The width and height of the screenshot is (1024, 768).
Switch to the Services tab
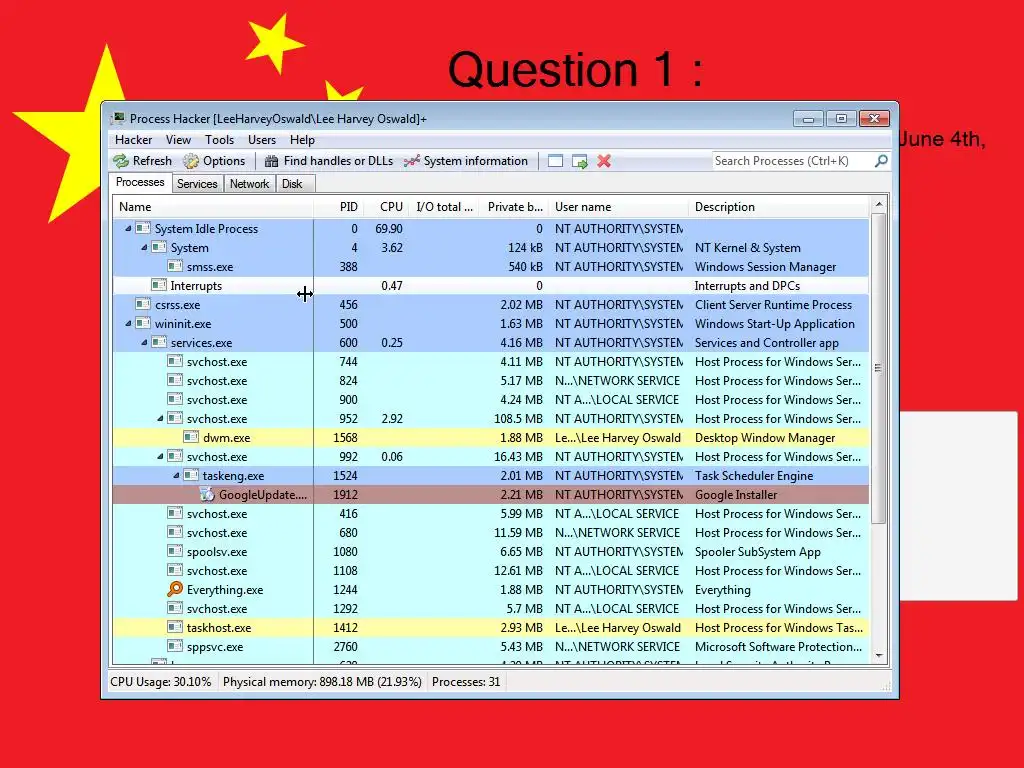pyautogui.click(x=197, y=184)
